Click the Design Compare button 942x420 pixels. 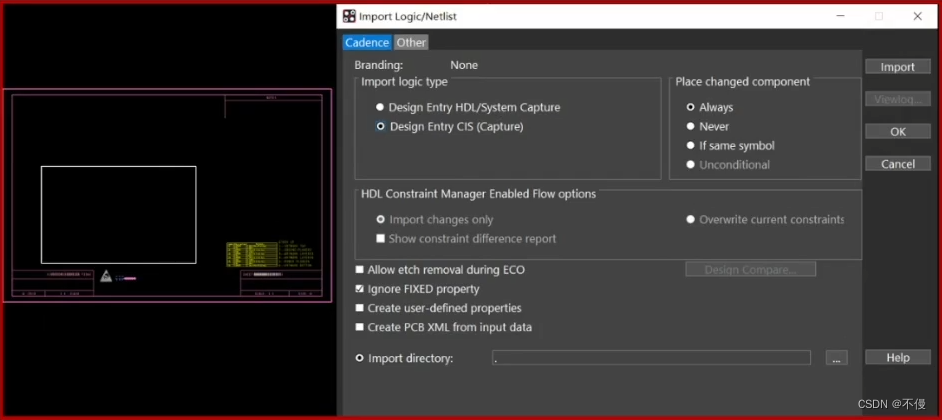(x=750, y=270)
